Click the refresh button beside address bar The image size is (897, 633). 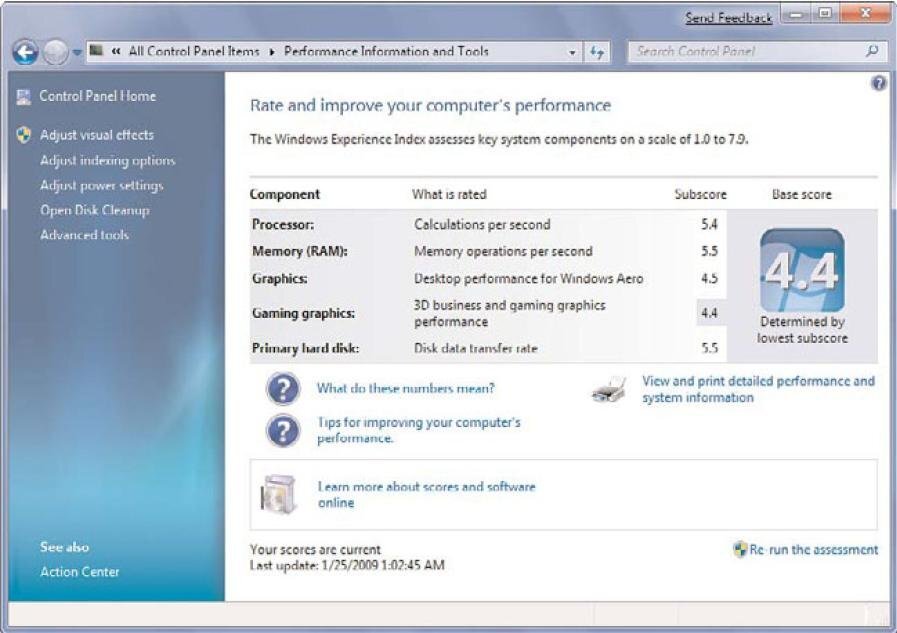[x=597, y=53]
